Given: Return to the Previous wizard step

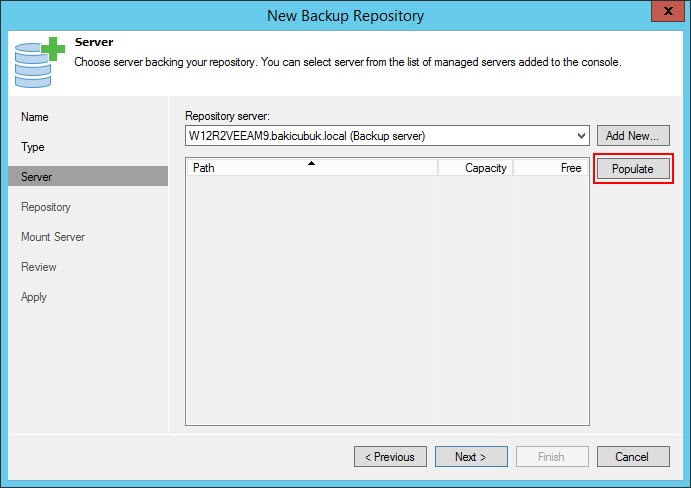Looking at the screenshot, I should [x=390, y=457].
